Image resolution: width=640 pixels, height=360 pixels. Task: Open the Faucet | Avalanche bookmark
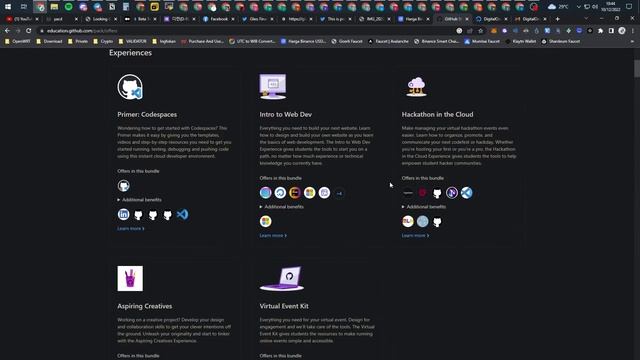pos(388,41)
